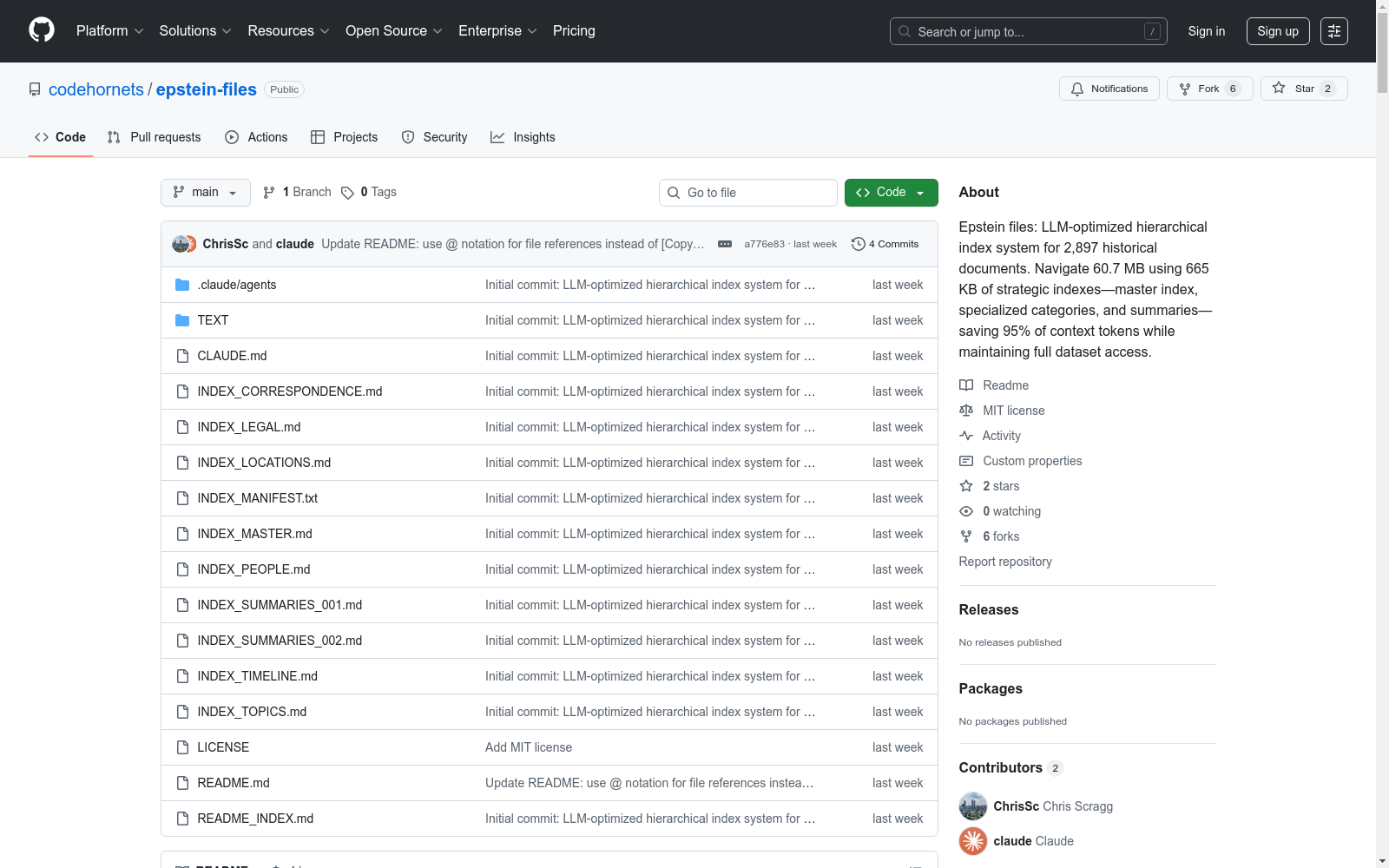Click the branch icon beside 1 Branch
The height and width of the screenshot is (868, 1389).
[x=269, y=193]
